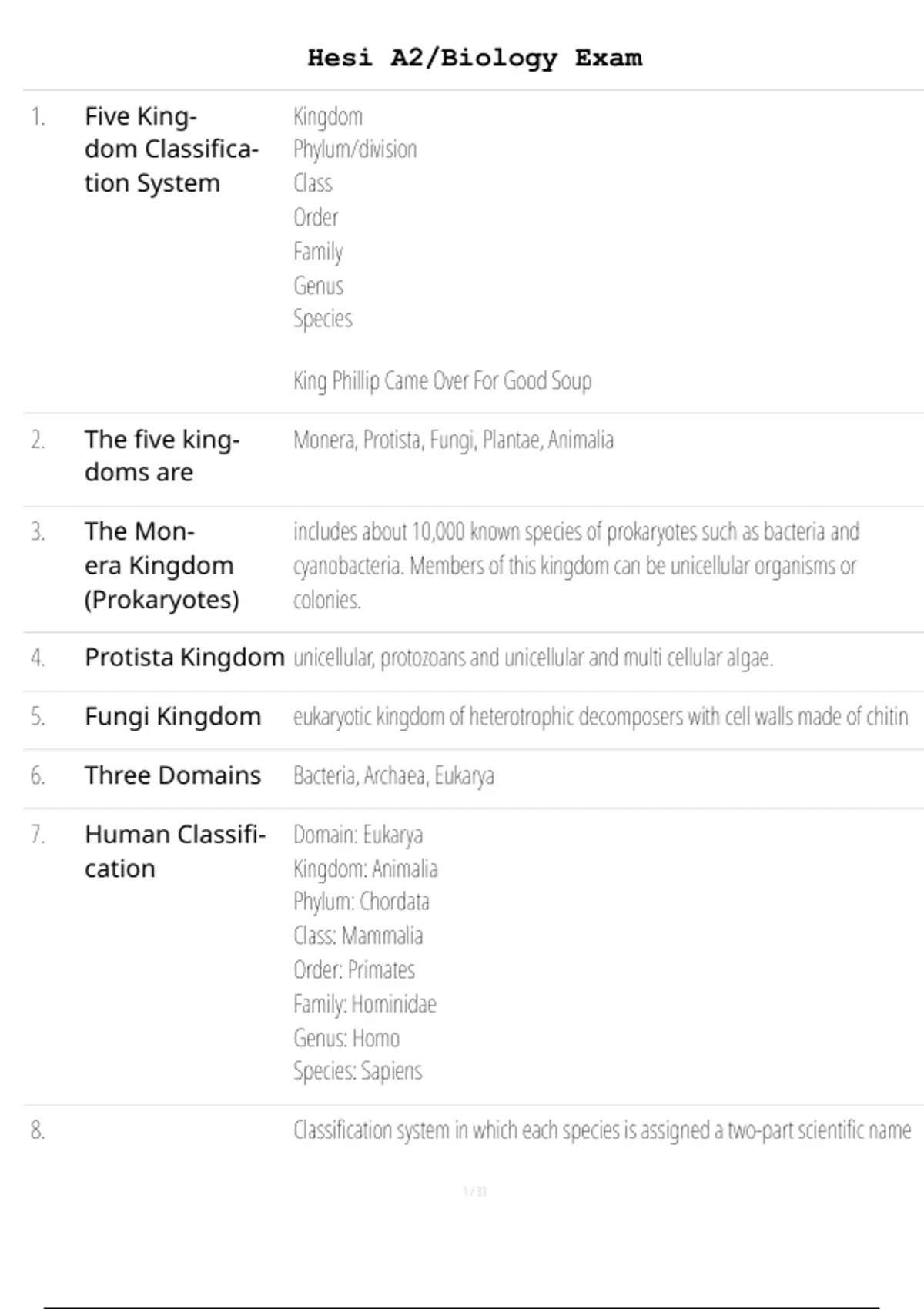
Task: Click the "Fungi Kingdom" term
Action: click(x=172, y=717)
